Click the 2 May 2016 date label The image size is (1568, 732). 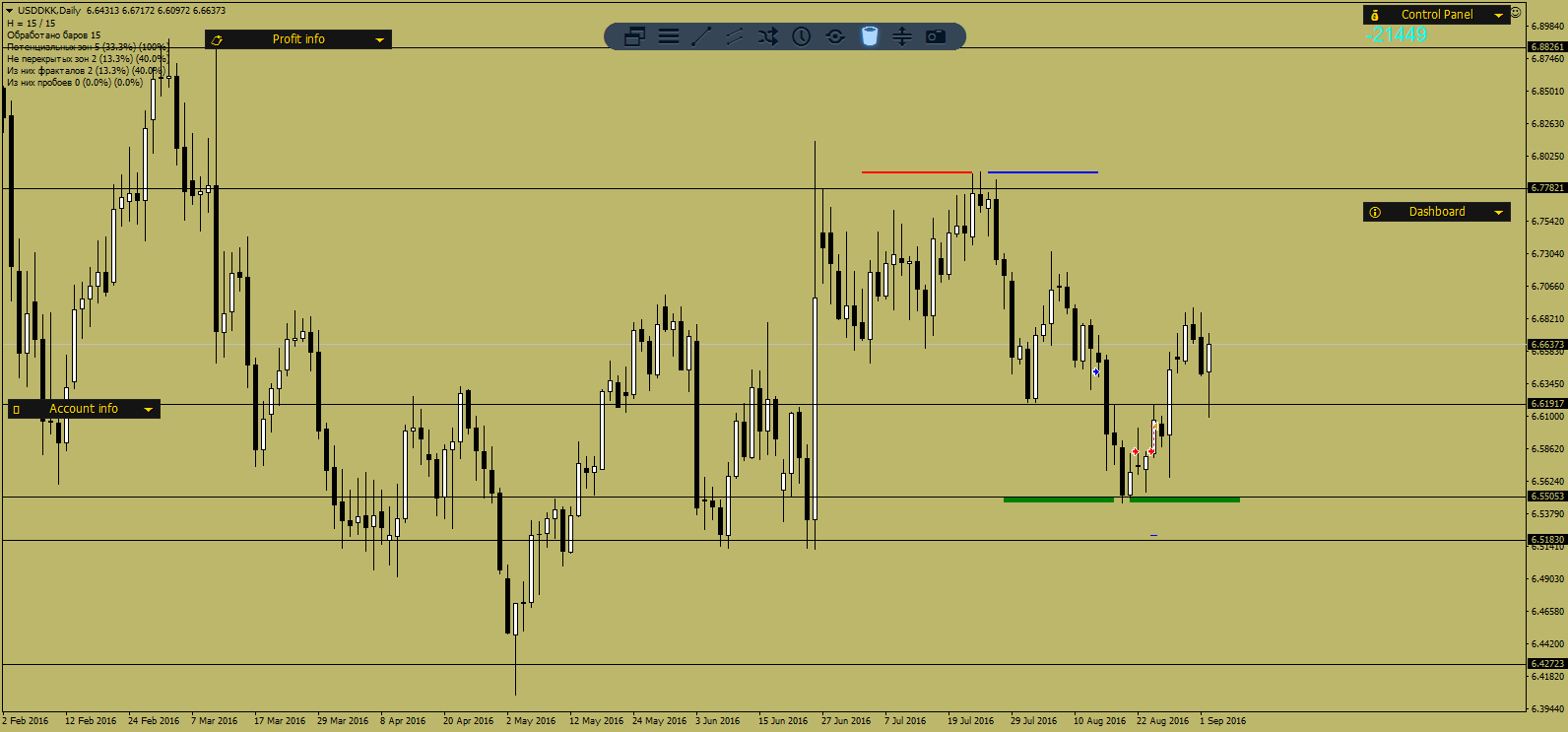tap(531, 721)
